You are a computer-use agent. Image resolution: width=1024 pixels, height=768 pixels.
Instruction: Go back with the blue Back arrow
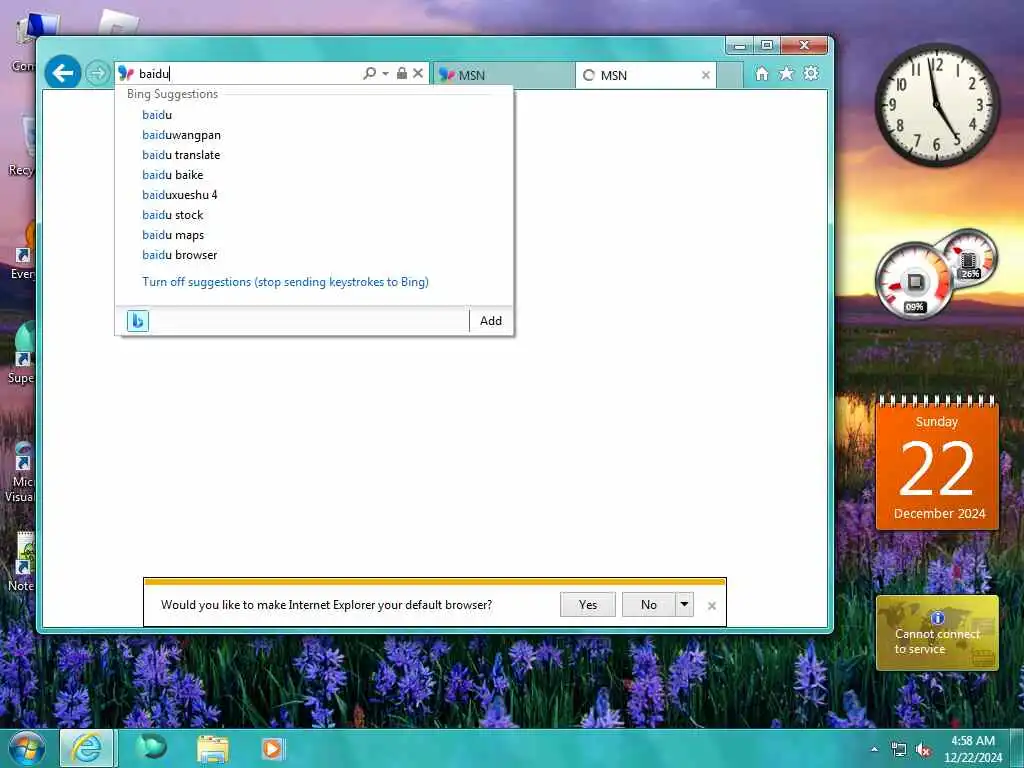point(63,72)
